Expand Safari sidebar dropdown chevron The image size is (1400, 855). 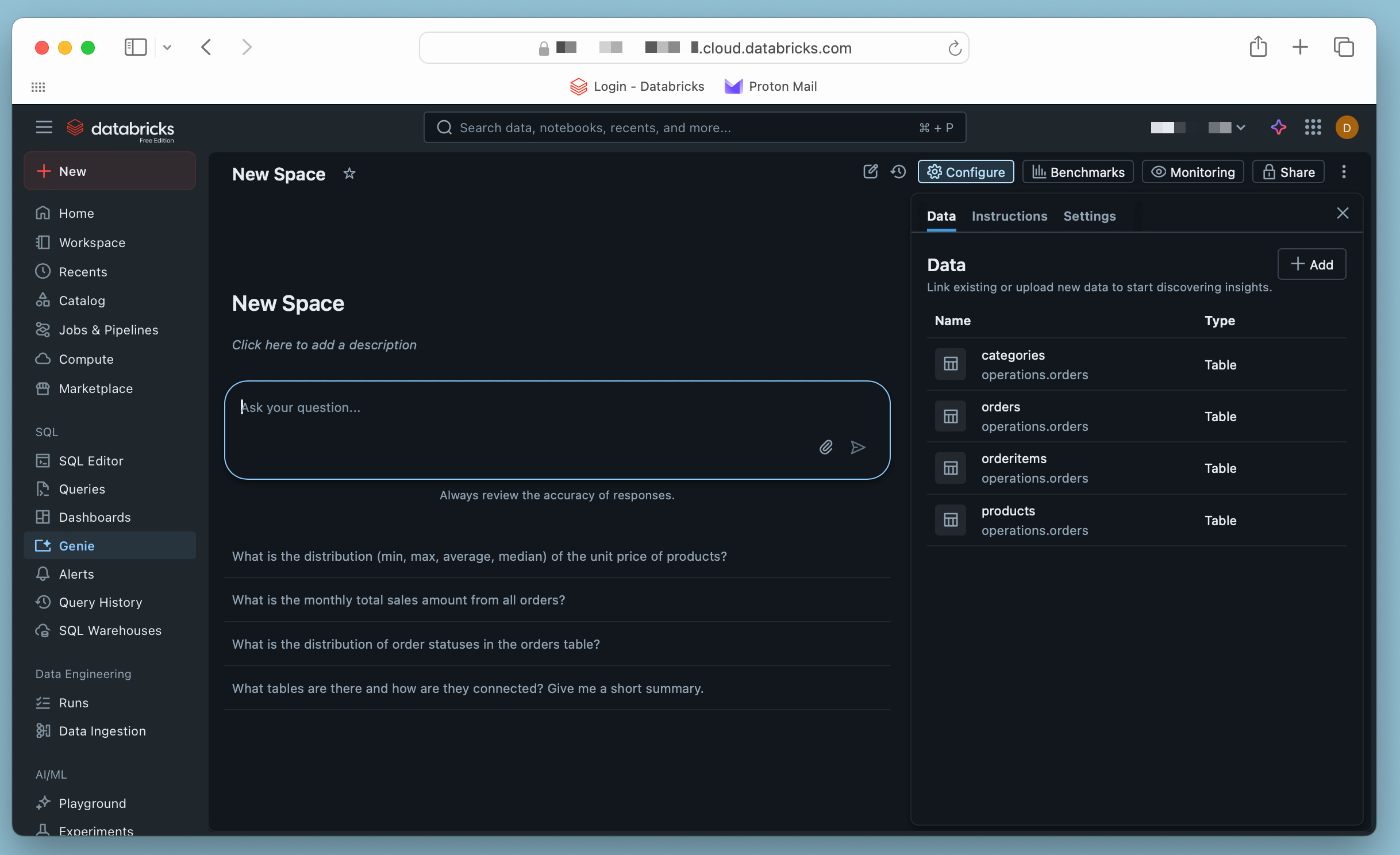167,47
